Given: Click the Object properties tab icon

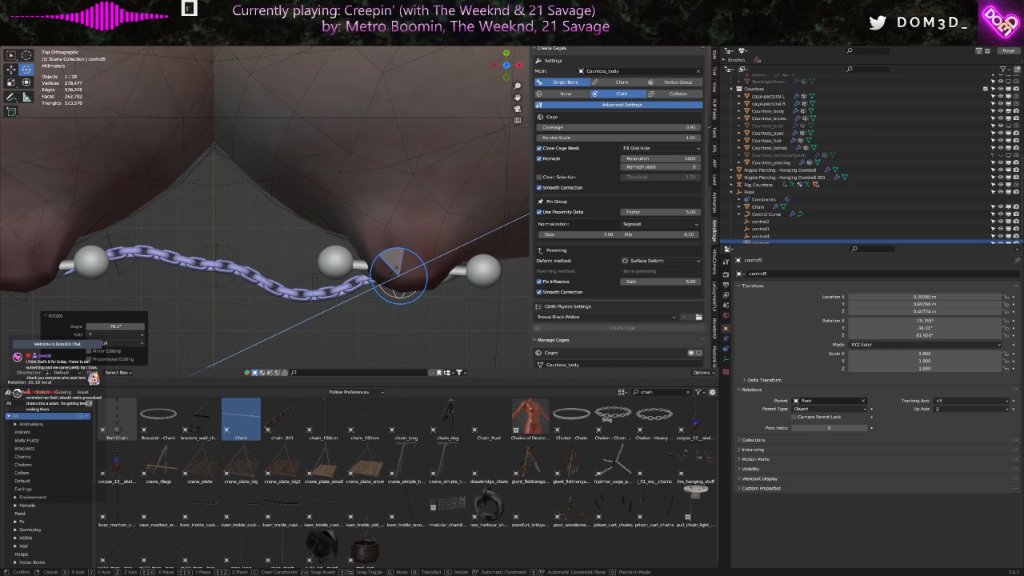Looking at the screenshot, I should point(726,328).
